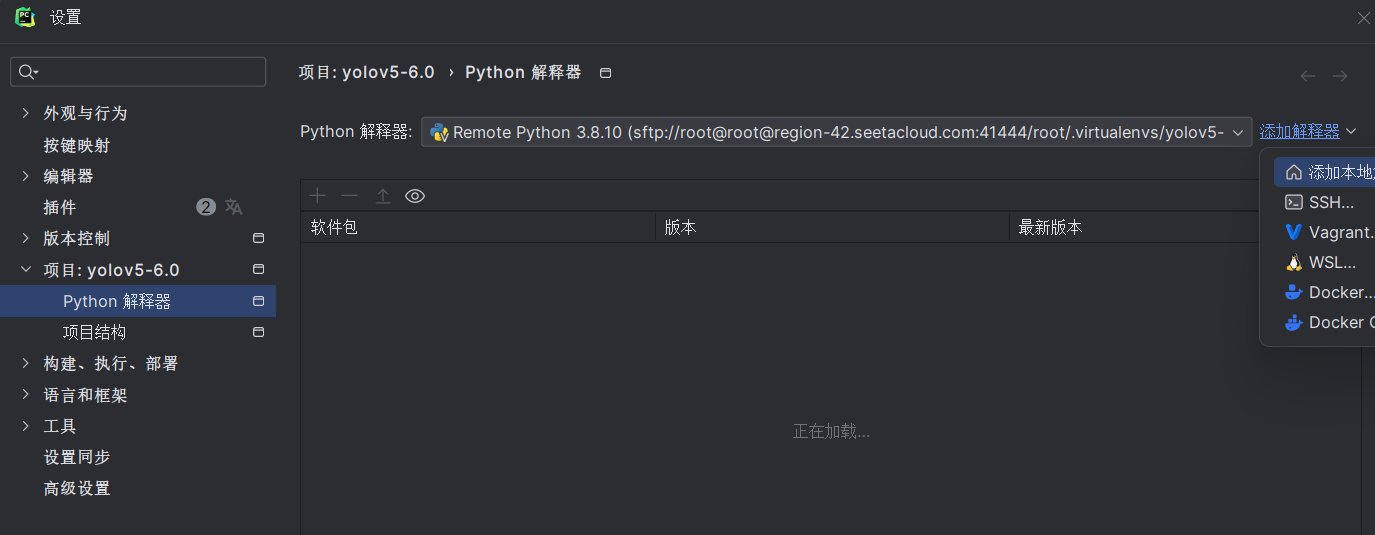Open the 设置同步 settings page
Screen dimensions: 1375x535
click(77, 457)
